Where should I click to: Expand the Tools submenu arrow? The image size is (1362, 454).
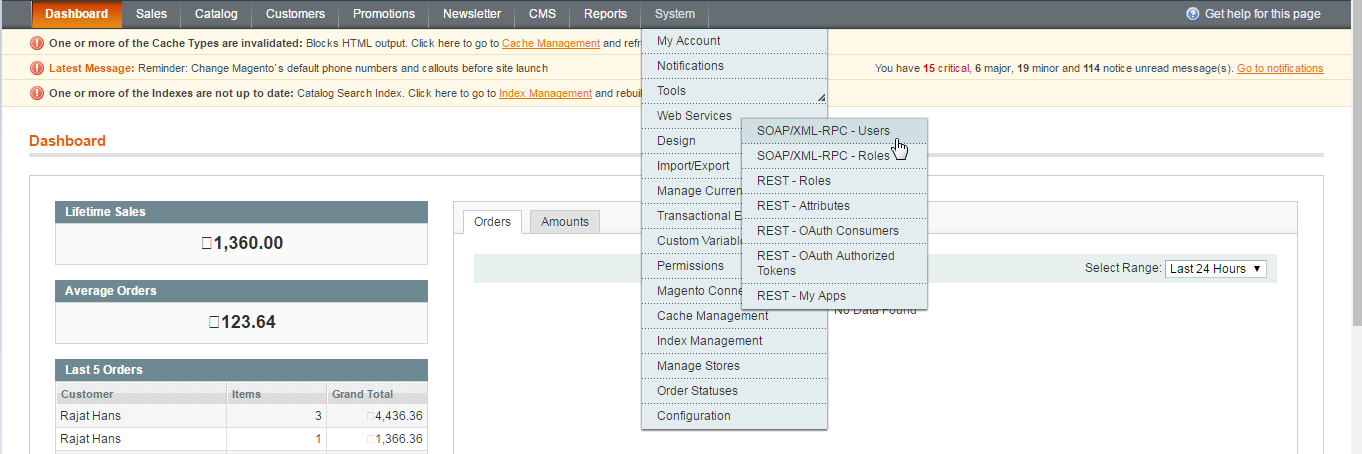tap(821, 97)
